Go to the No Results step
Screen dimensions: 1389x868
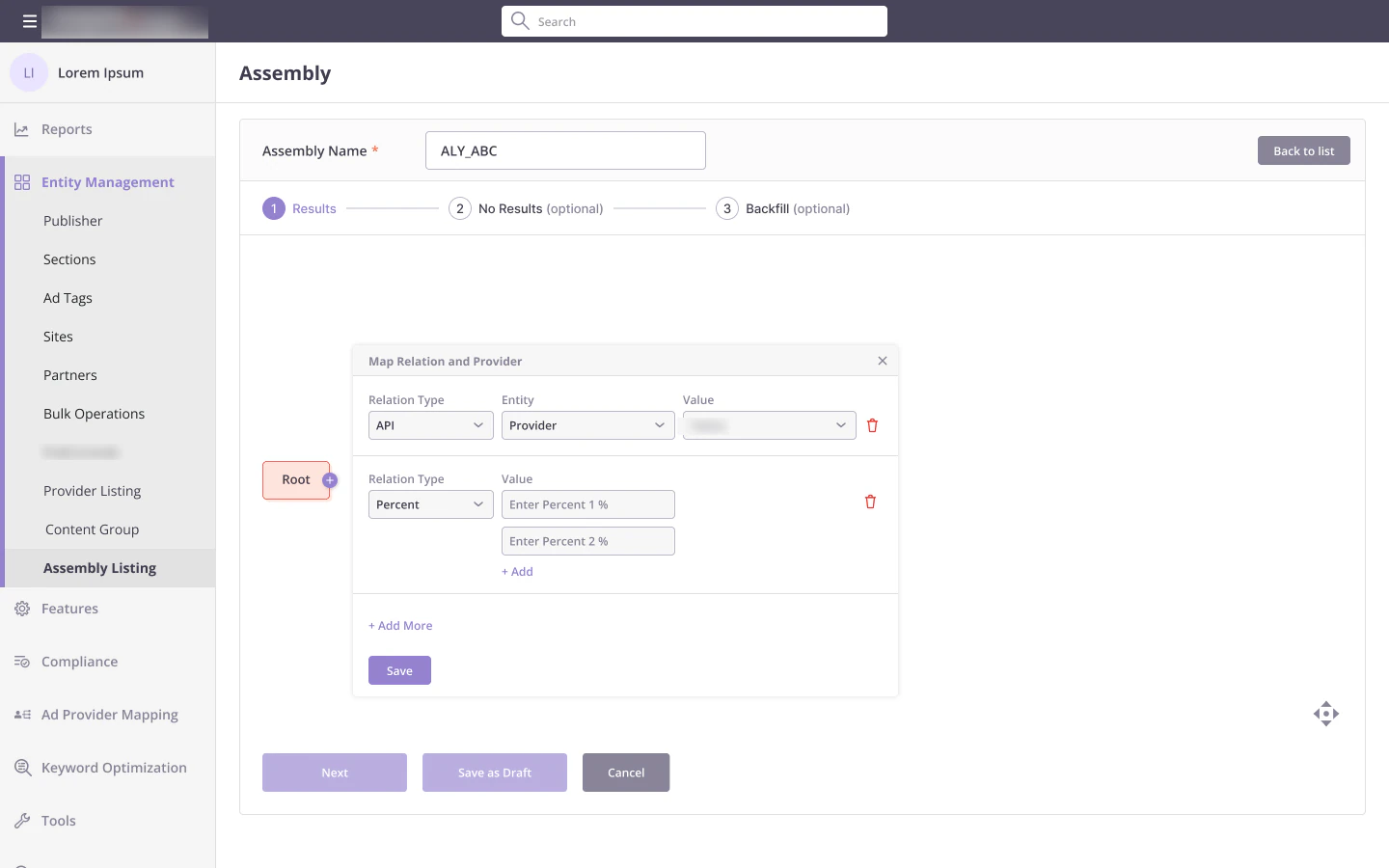point(526,208)
